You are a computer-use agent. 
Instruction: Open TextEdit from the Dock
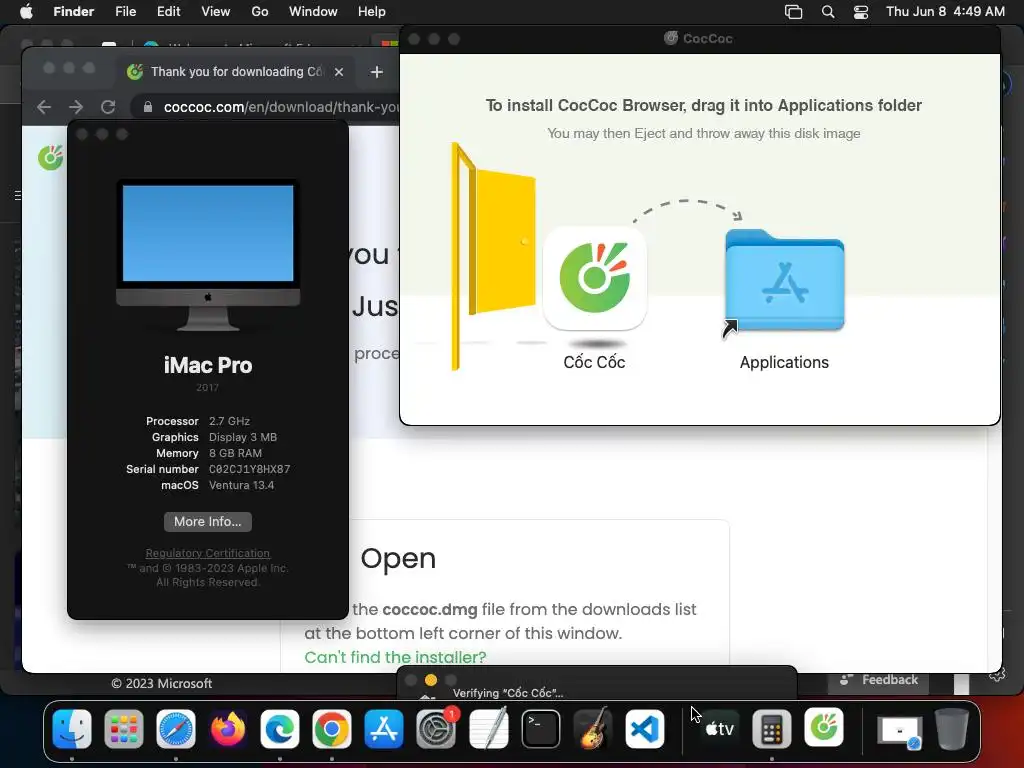(x=488, y=728)
